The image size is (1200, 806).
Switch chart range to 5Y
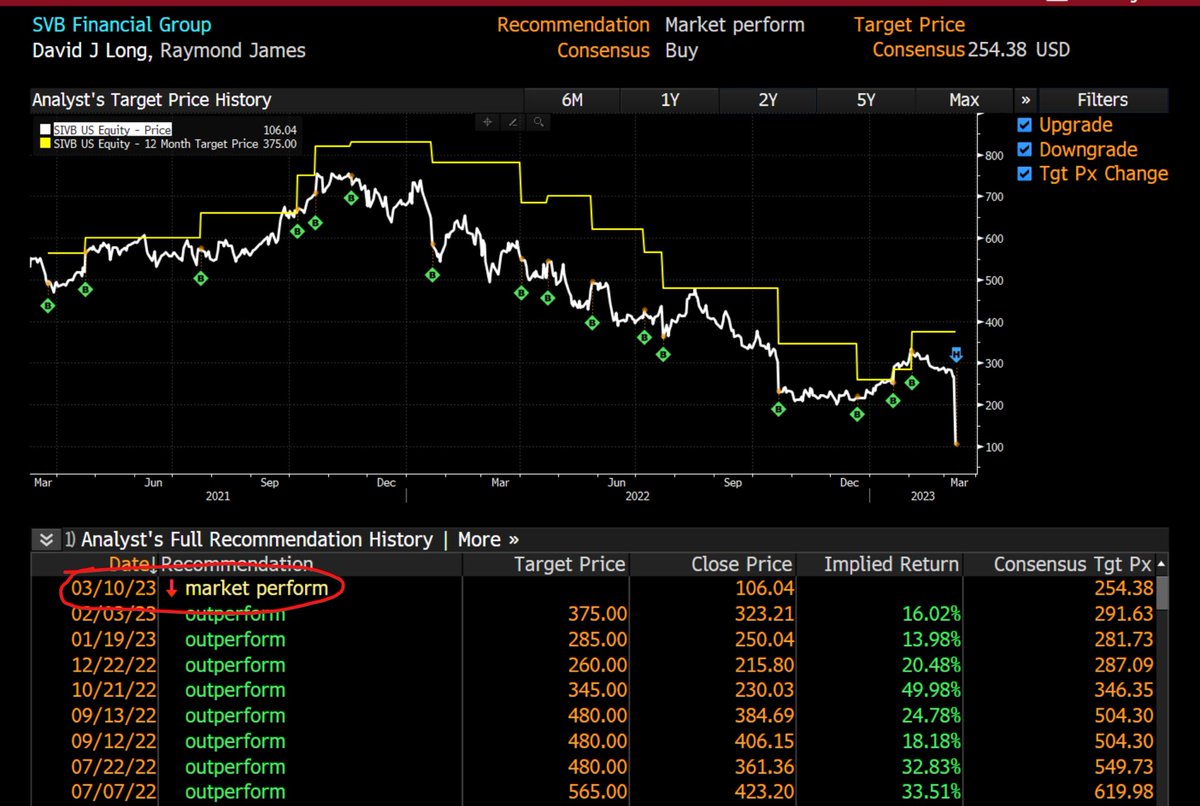[866, 100]
